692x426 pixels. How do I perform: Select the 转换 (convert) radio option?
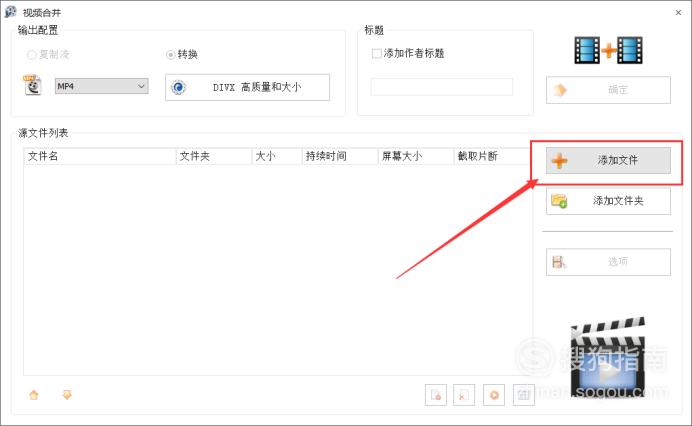pyautogui.click(x=182, y=55)
